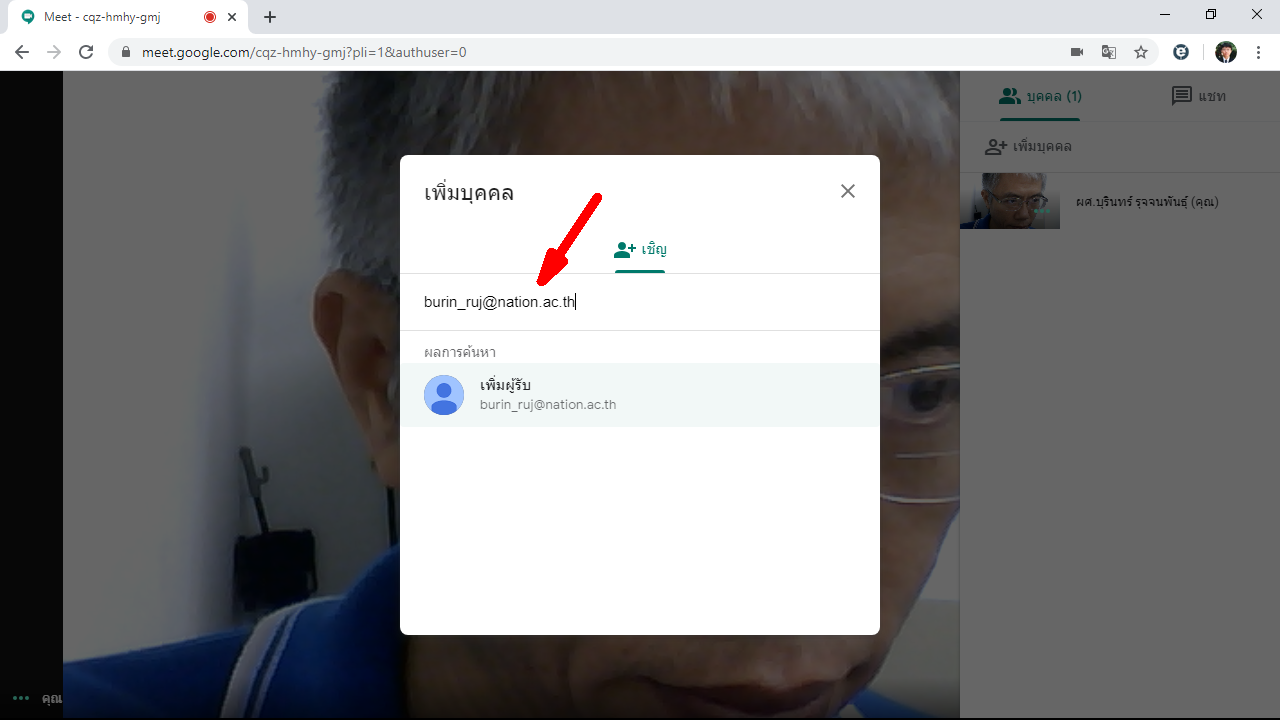Click the email address input field

(x=640, y=302)
